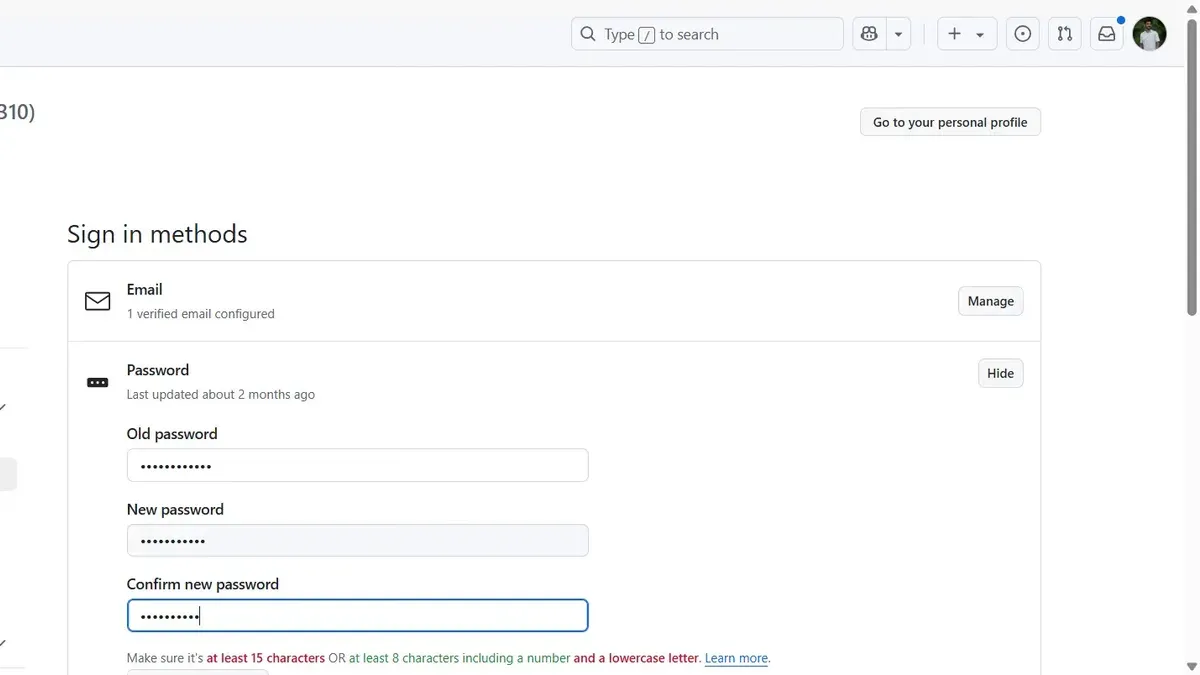Image resolution: width=1200 pixels, height=675 pixels.
Task: Click the Email envelope icon
Action: click(x=97, y=301)
